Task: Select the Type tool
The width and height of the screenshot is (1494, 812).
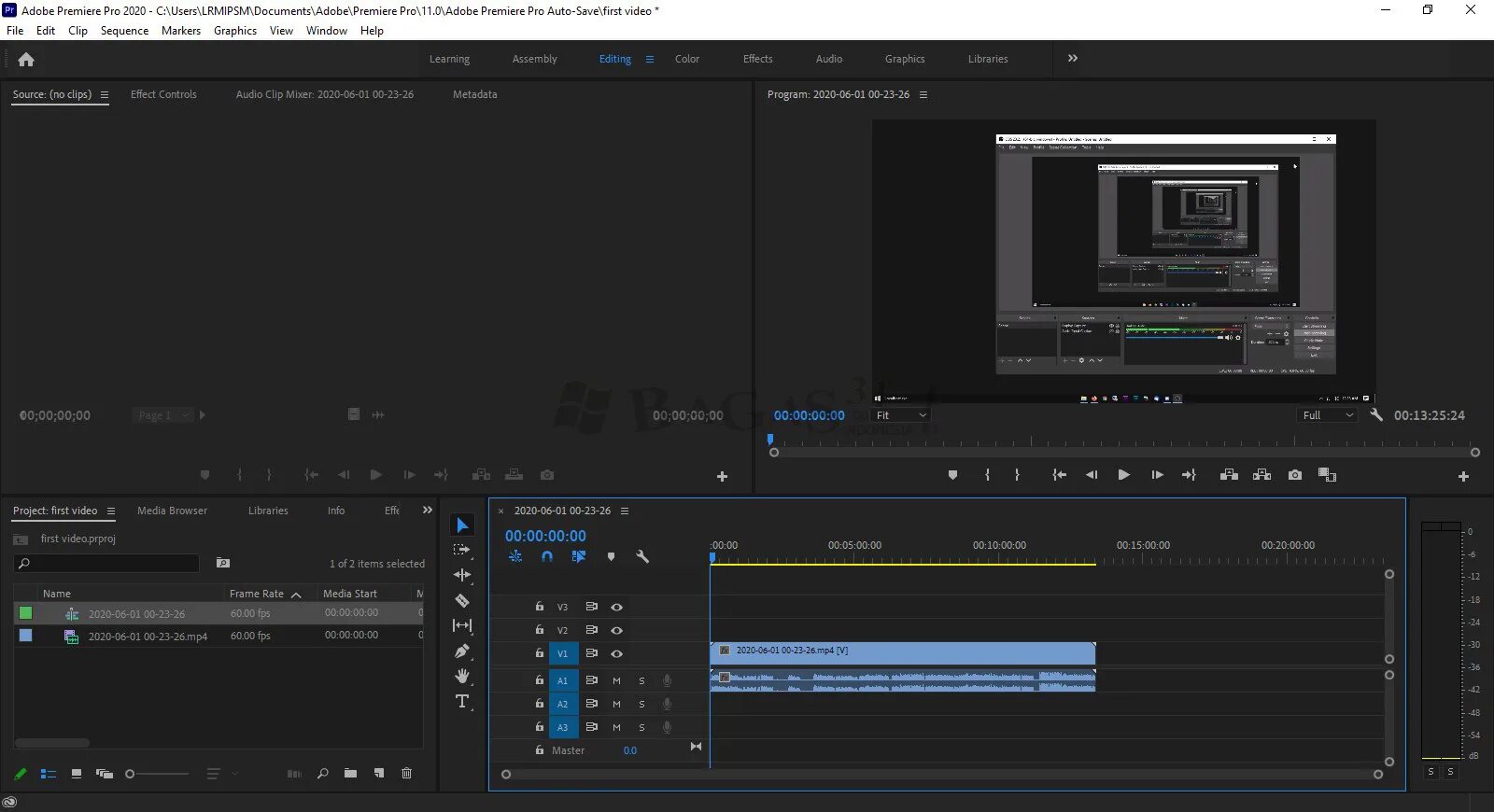Action: pyautogui.click(x=461, y=701)
